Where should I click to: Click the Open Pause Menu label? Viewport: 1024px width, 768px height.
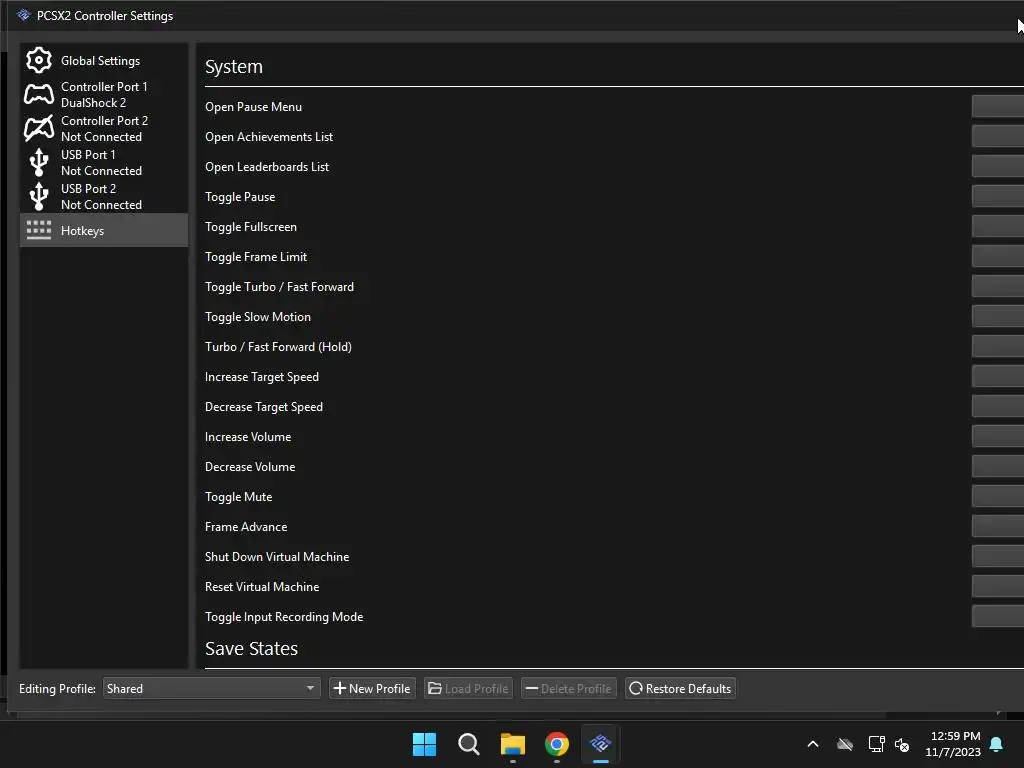[253, 106]
